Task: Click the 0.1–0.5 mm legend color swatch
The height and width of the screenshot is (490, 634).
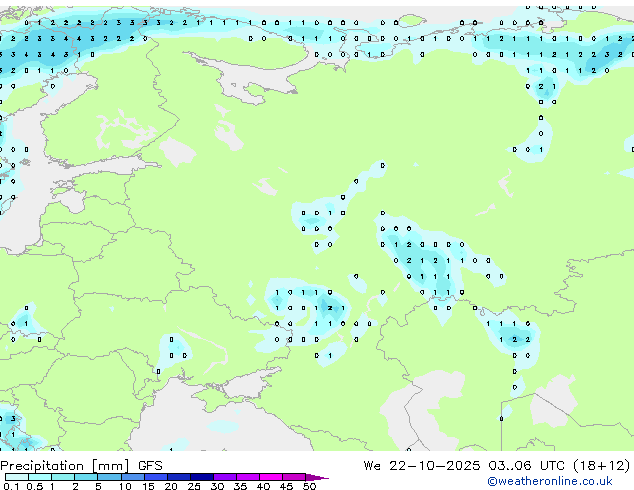Action: [17, 477]
